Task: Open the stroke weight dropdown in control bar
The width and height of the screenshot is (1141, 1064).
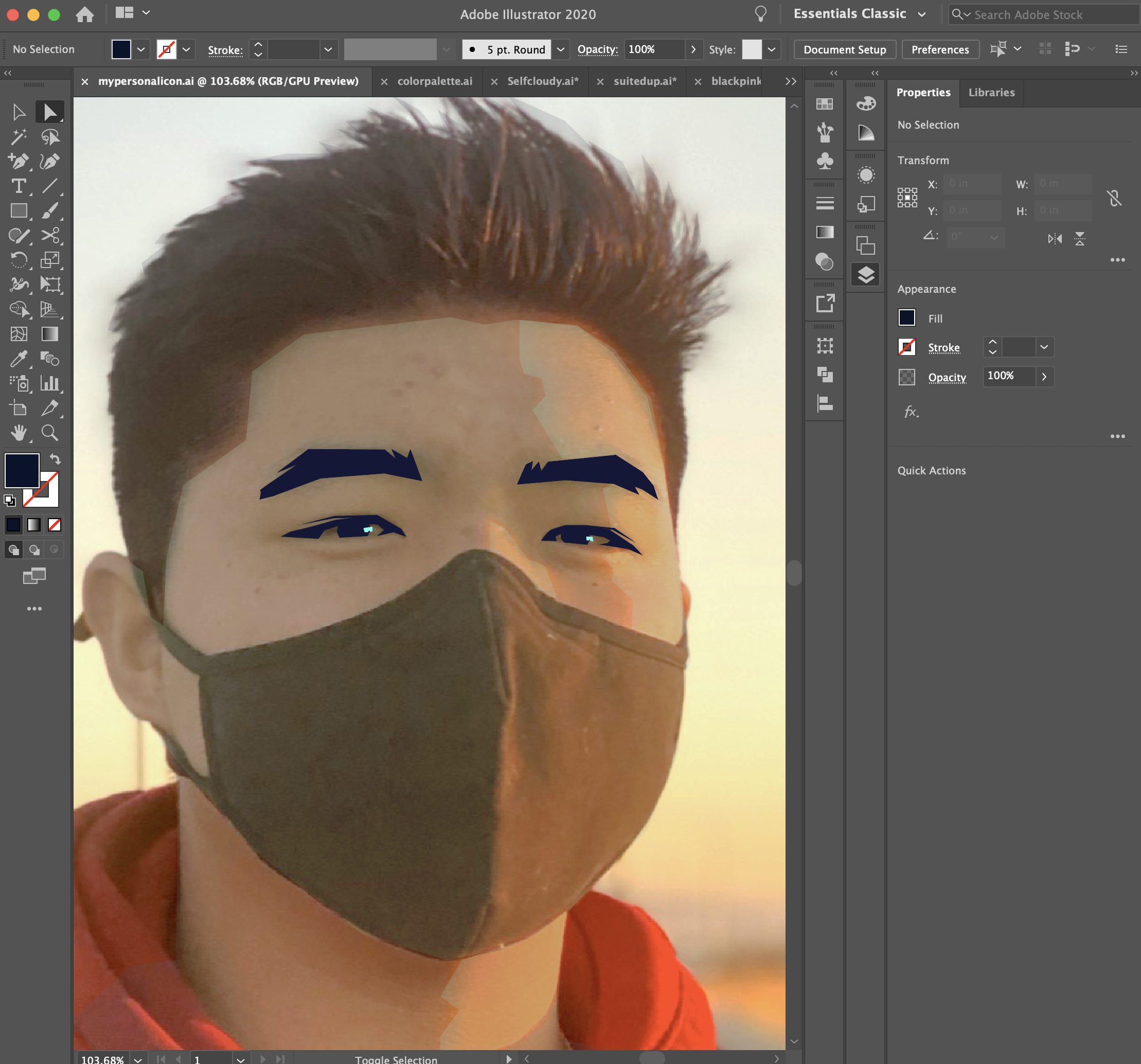Action: pos(328,50)
